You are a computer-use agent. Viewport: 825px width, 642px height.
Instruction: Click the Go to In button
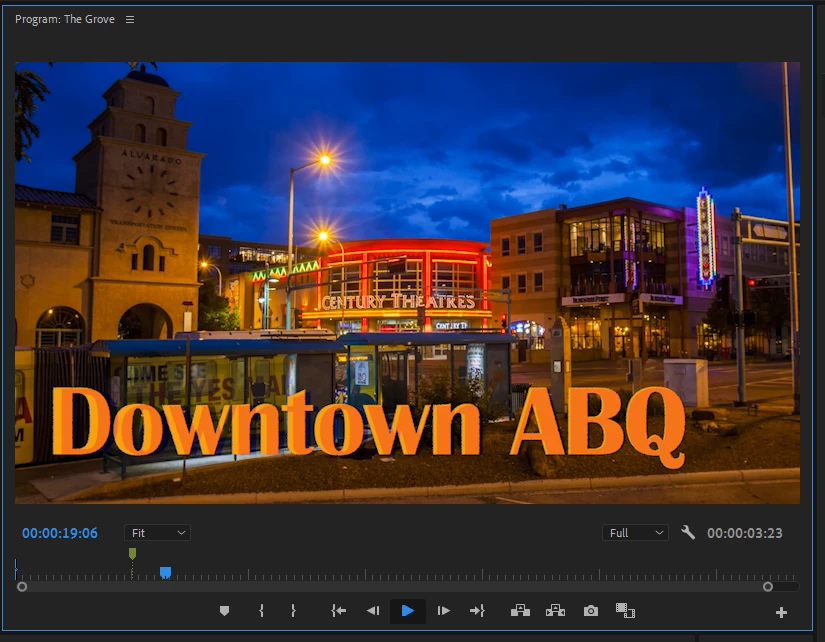pos(338,611)
